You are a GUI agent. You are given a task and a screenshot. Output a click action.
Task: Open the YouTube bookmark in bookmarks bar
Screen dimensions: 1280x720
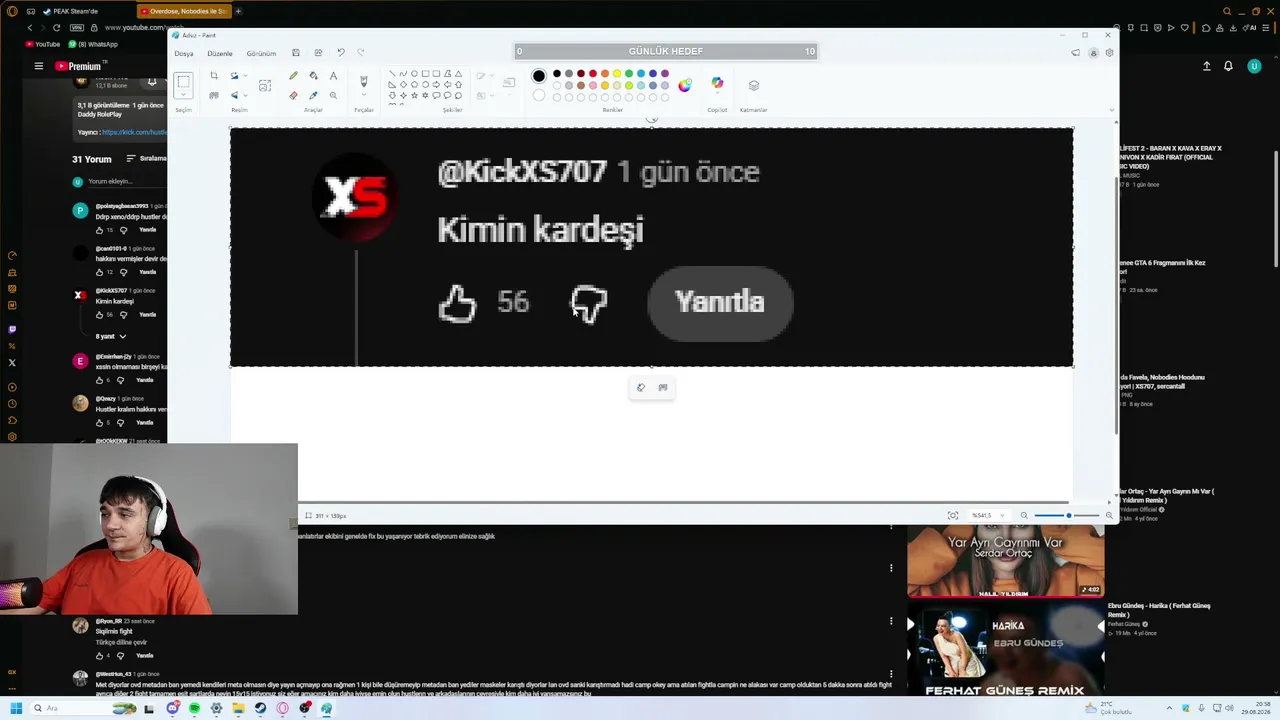(x=42, y=44)
